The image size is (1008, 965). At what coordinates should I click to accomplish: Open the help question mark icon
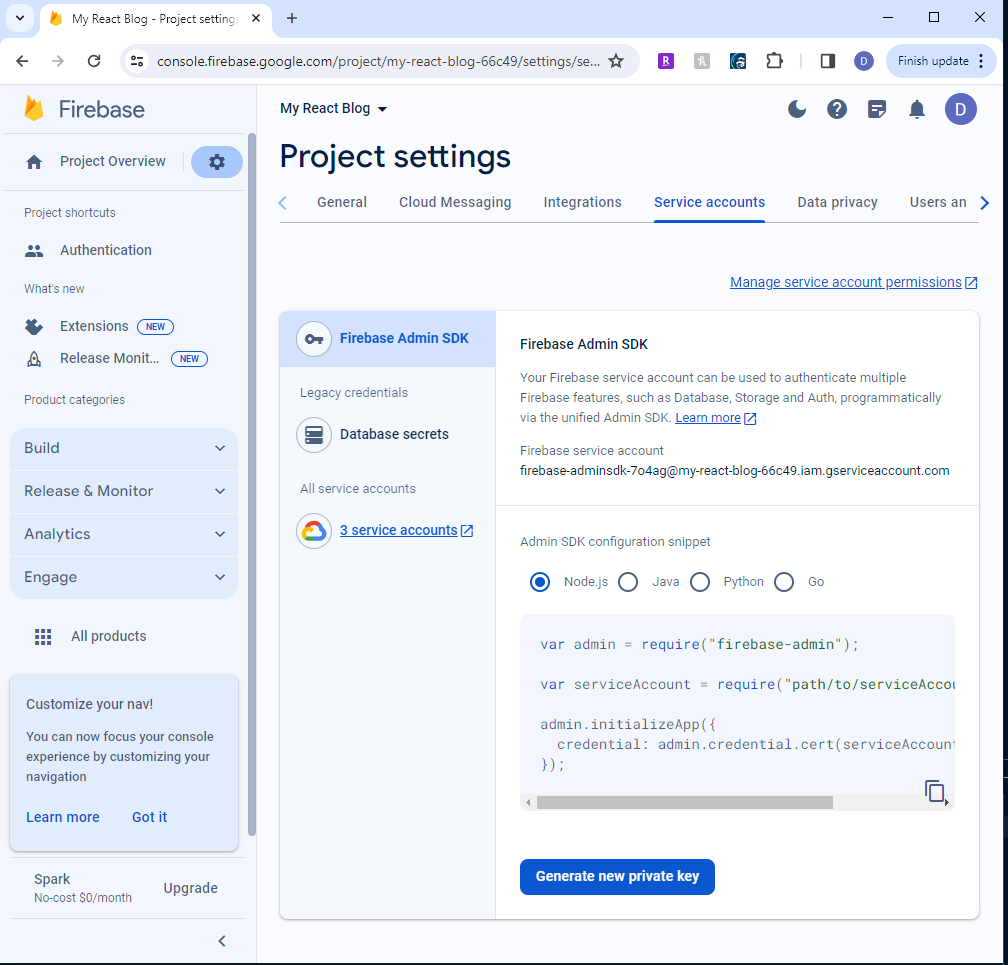click(x=836, y=109)
